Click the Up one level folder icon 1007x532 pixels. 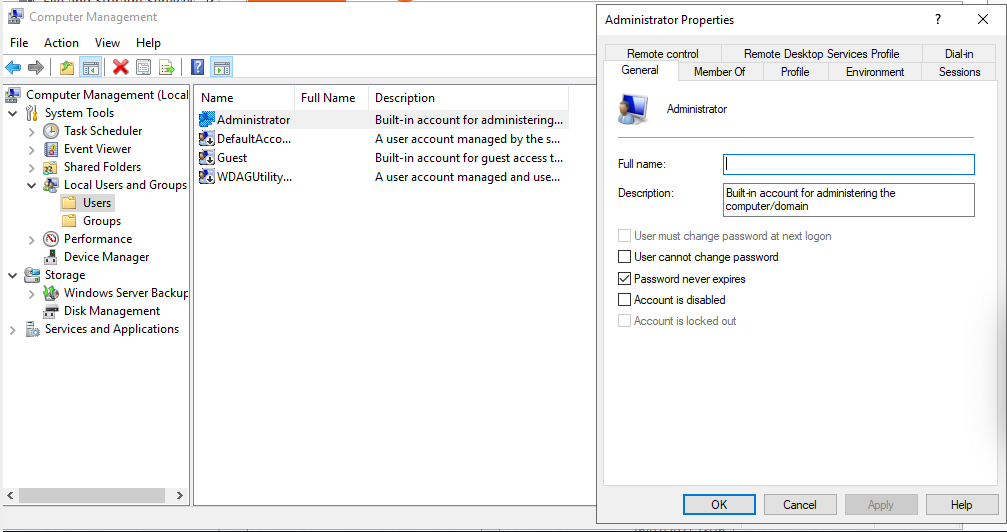pos(67,67)
